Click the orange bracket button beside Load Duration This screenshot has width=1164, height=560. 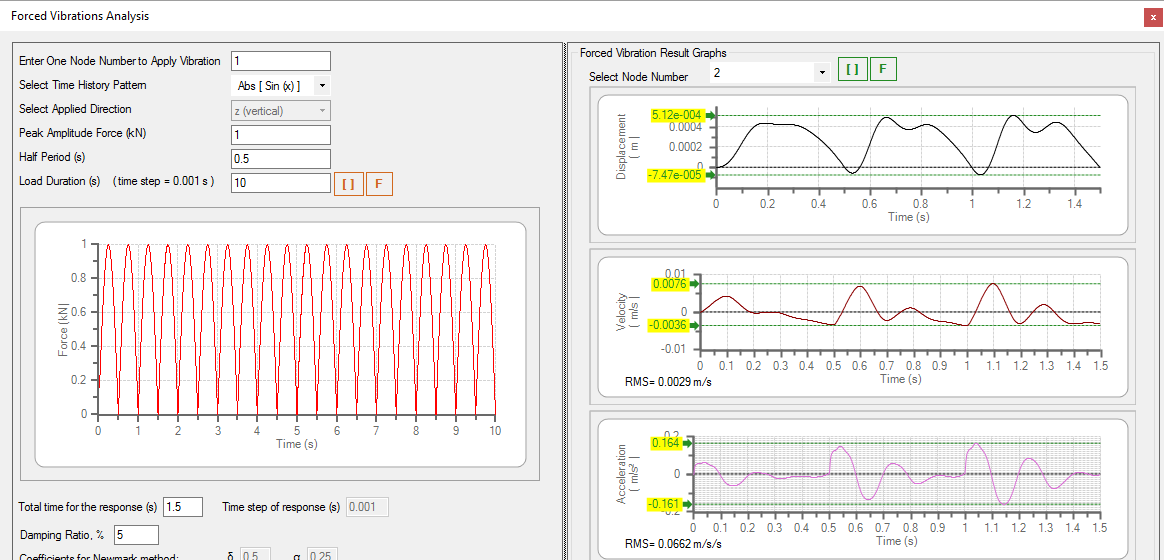348,184
